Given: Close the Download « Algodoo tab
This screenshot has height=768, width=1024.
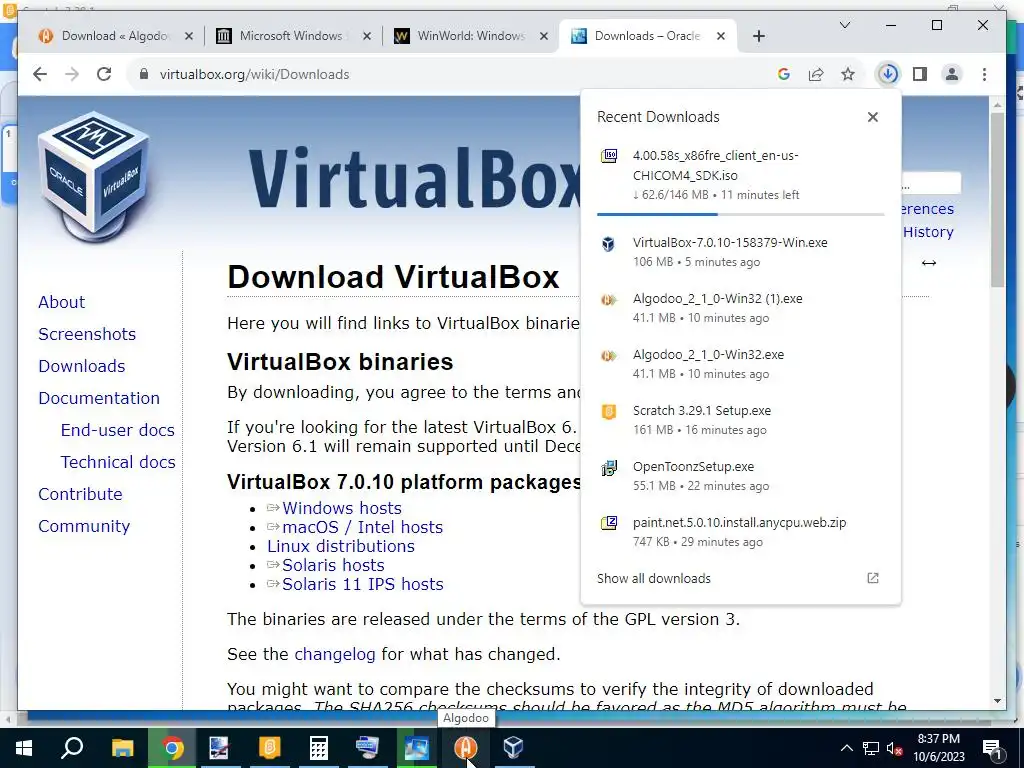Looking at the screenshot, I should [189, 36].
